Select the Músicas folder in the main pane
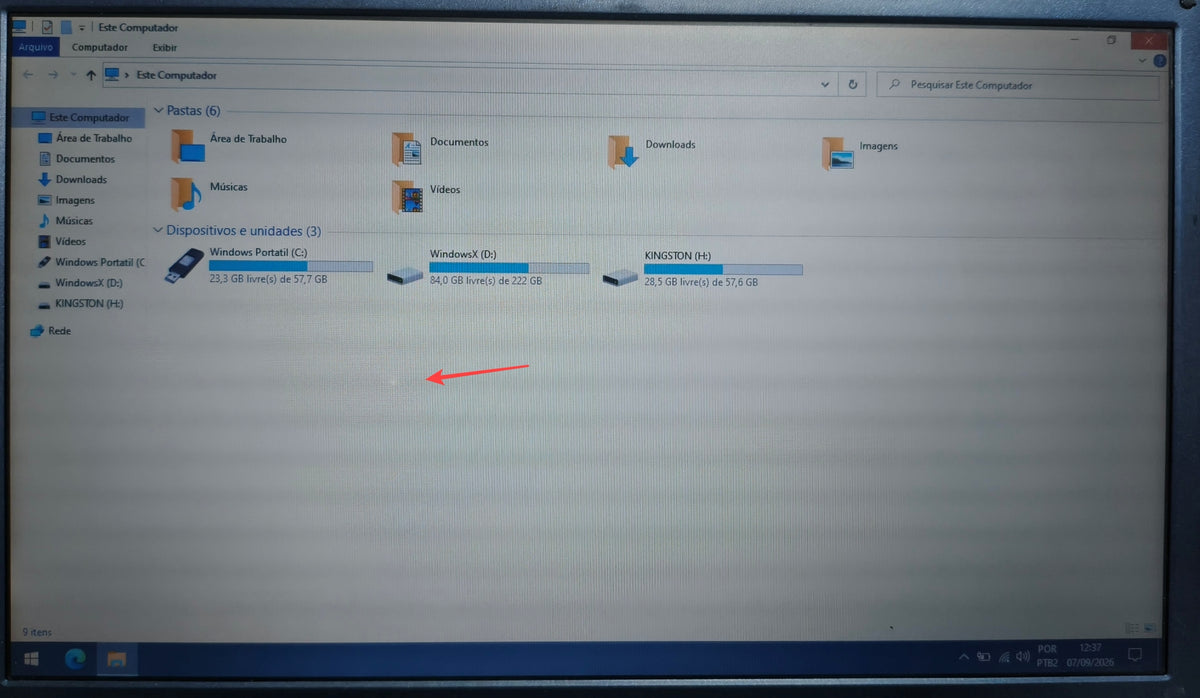Viewport: 1200px width, 698px height. tap(209, 193)
